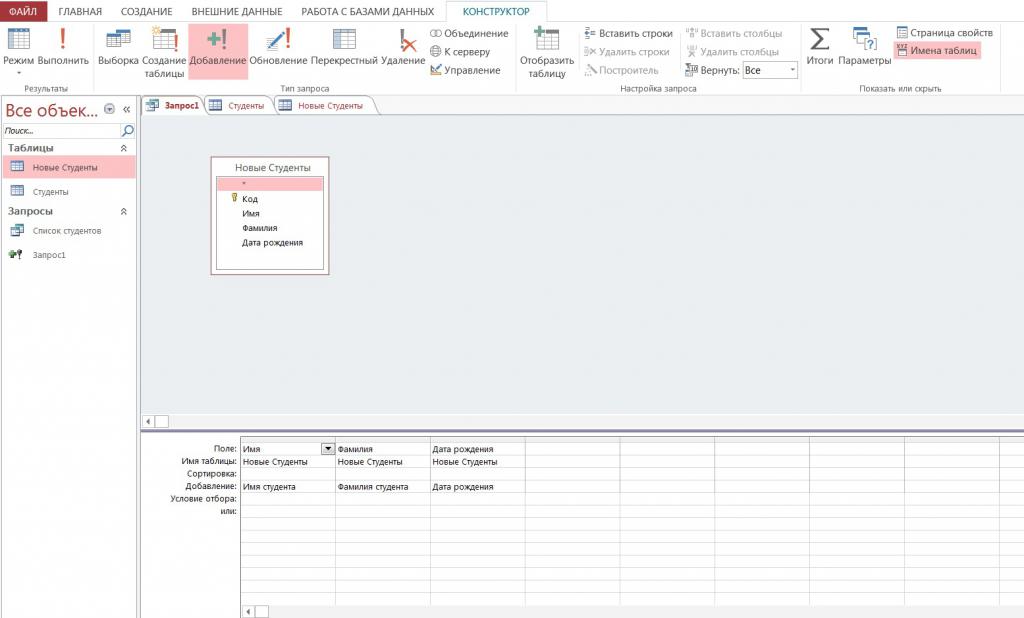
Task: Click the Новые Студенты field list title
Action: coord(272,168)
